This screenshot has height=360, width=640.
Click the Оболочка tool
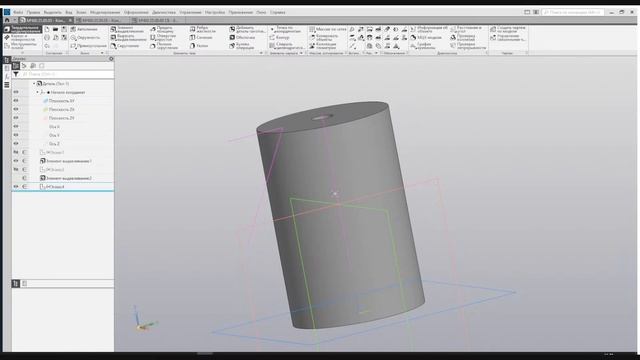(x=242, y=38)
